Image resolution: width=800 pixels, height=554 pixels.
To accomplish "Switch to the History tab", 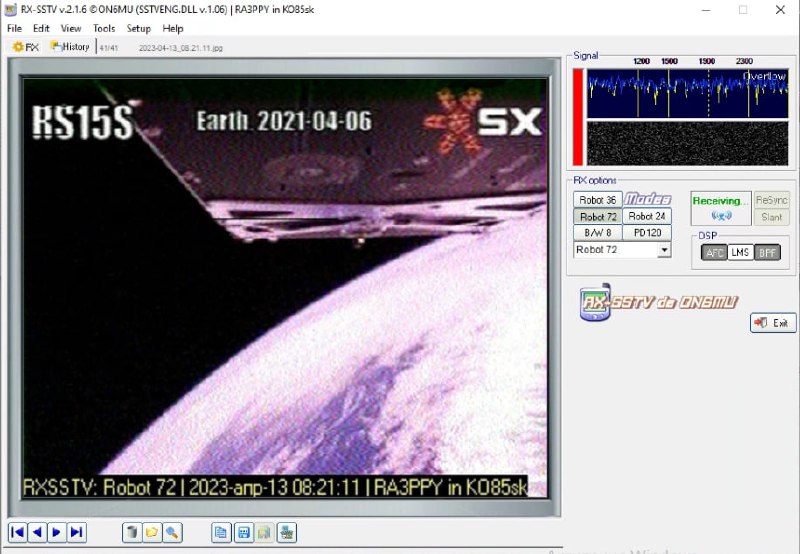I will tap(70, 47).
